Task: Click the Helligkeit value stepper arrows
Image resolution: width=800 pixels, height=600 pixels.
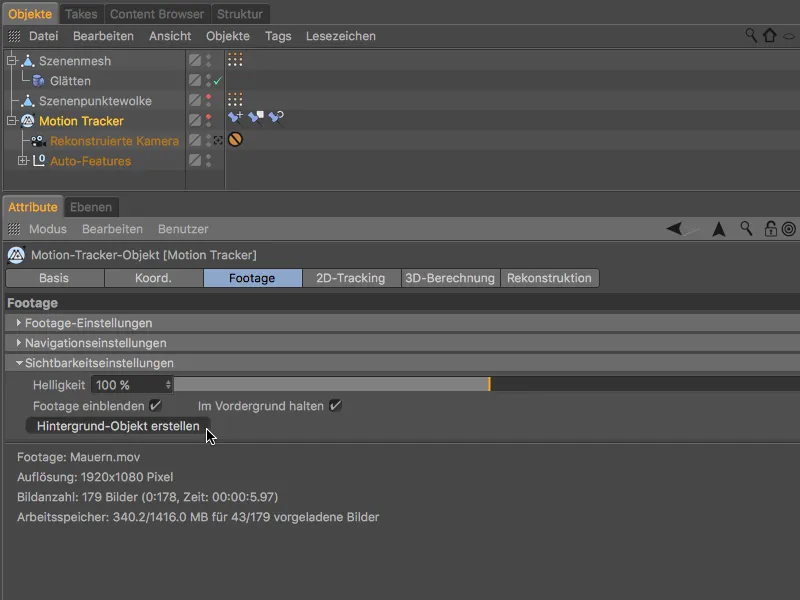Action: pyautogui.click(x=168, y=385)
